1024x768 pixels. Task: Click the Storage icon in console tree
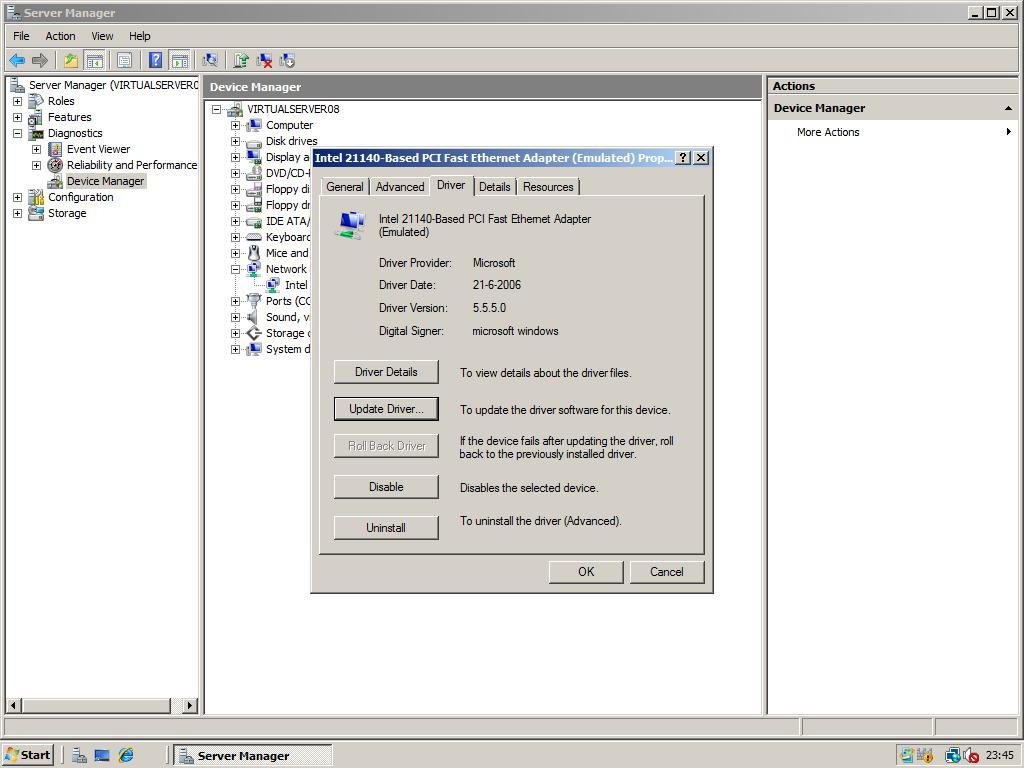coord(36,214)
